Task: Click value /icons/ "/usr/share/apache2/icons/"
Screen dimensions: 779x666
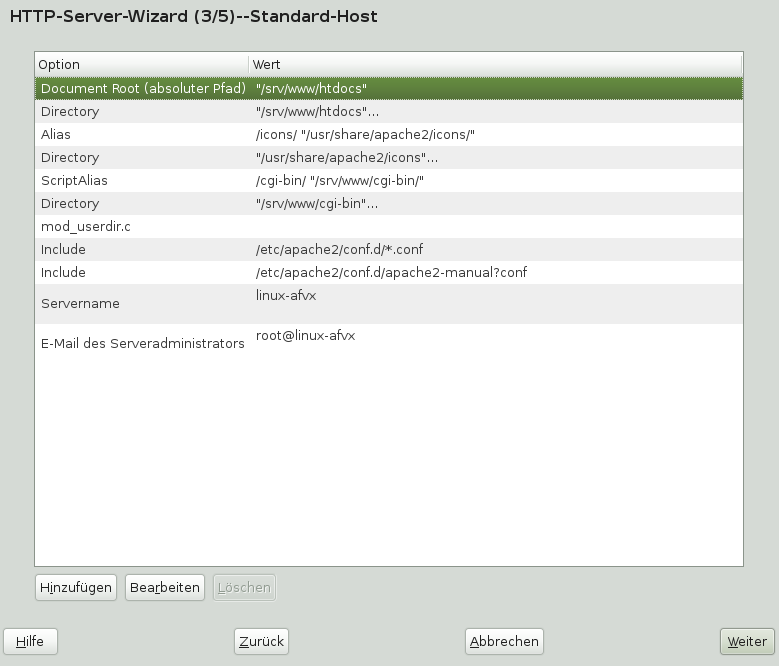Action: [365, 135]
